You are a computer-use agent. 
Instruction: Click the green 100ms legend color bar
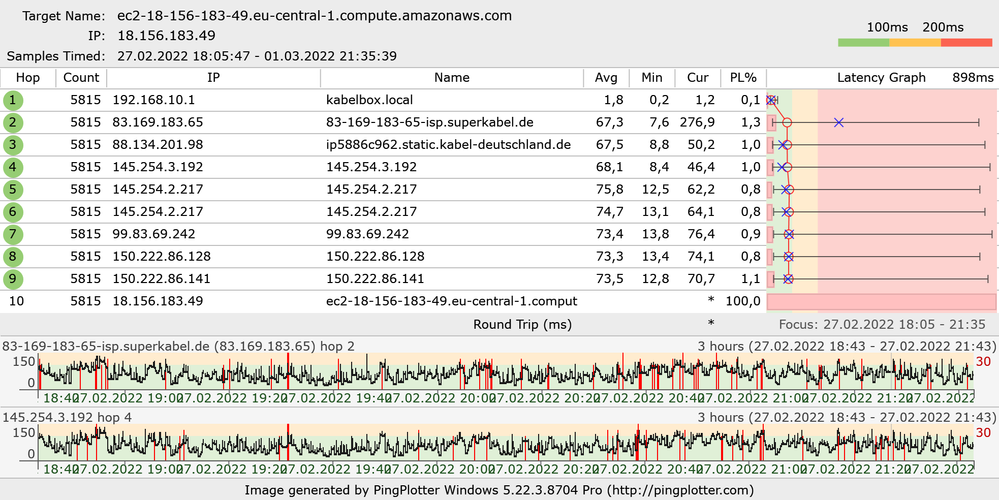coord(863,42)
